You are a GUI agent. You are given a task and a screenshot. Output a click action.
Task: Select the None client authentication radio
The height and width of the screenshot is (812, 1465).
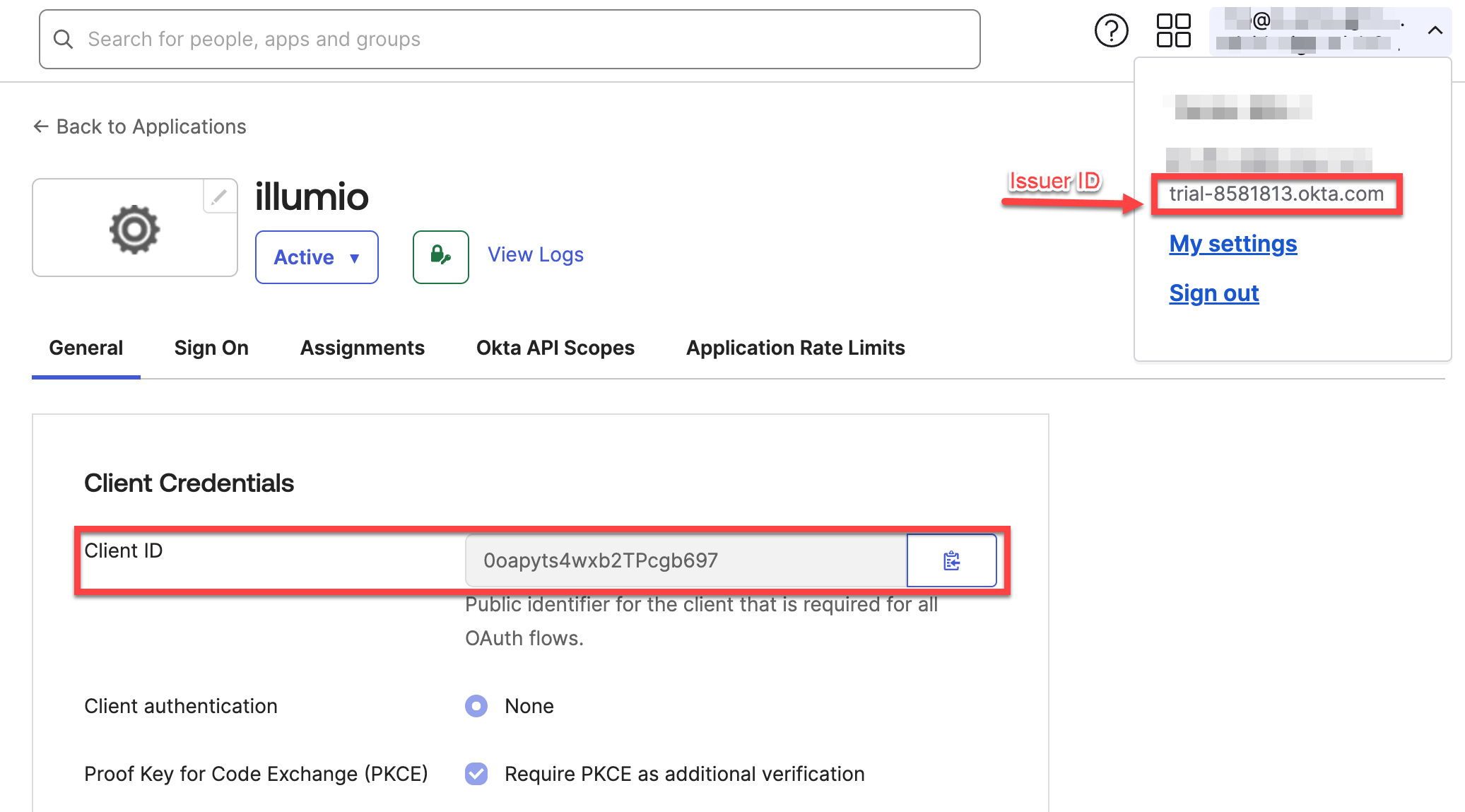point(476,706)
